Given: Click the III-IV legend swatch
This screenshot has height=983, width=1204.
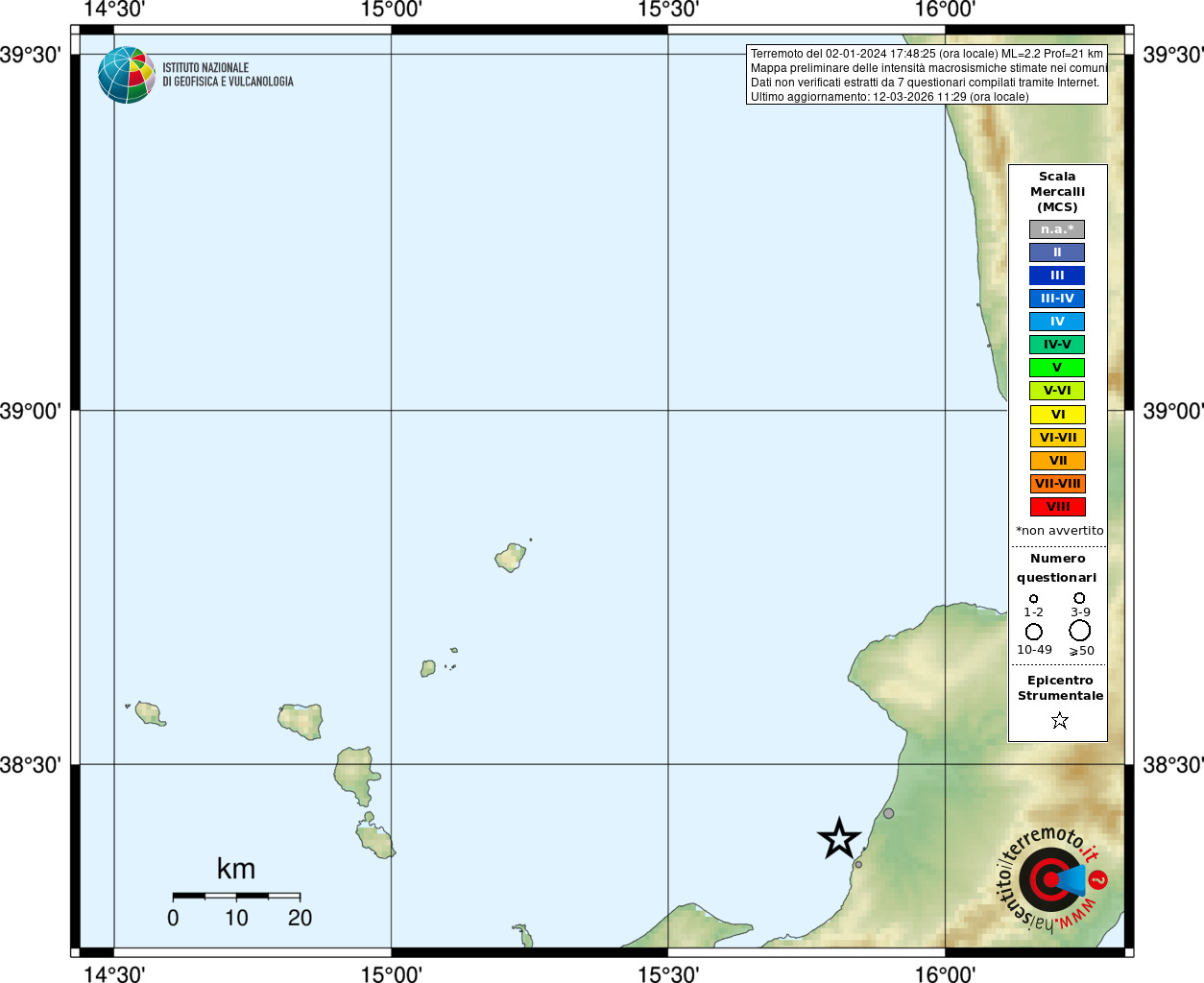Looking at the screenshot, I should [1057, 299].
